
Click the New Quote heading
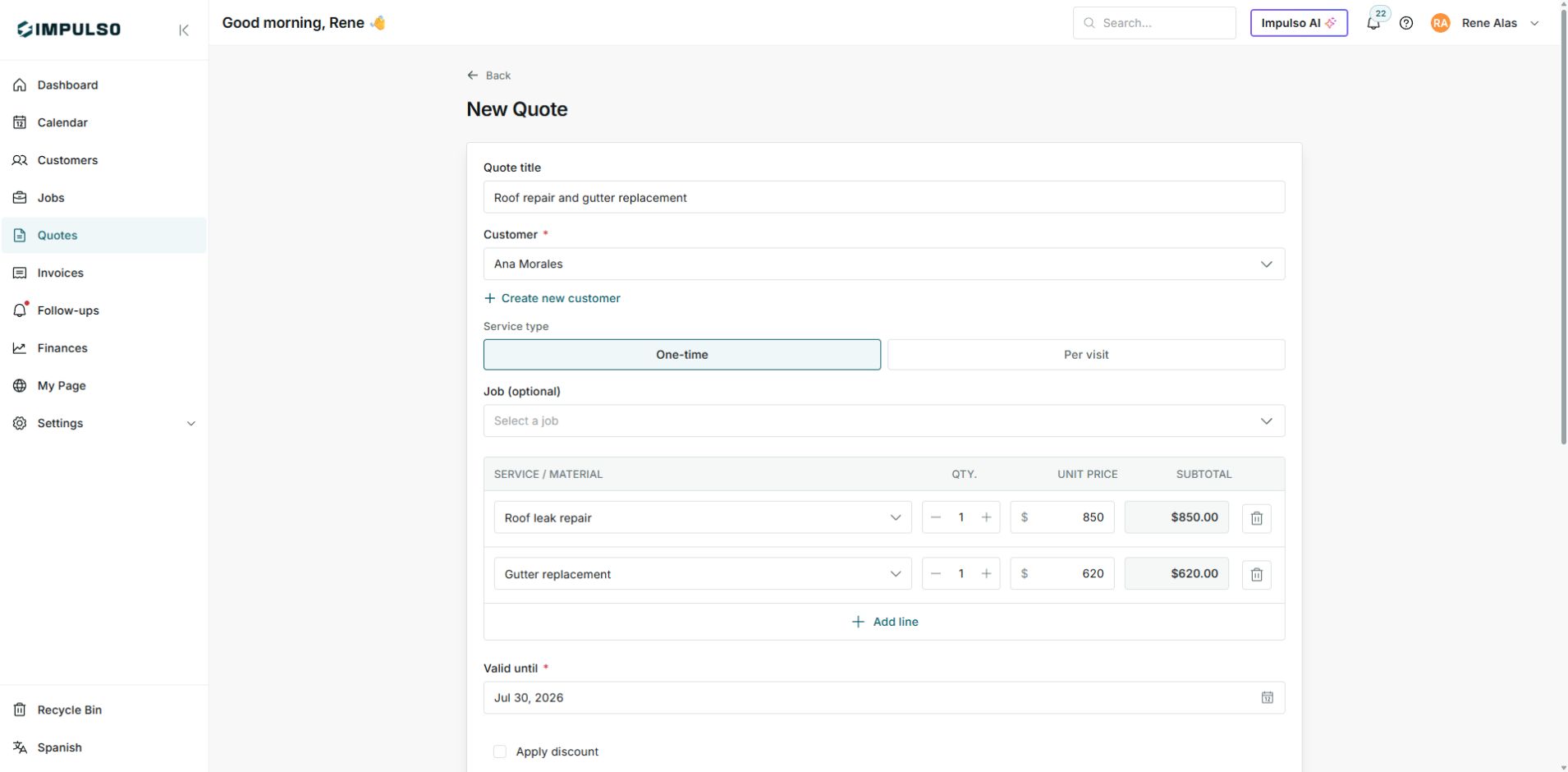(517, 110)
